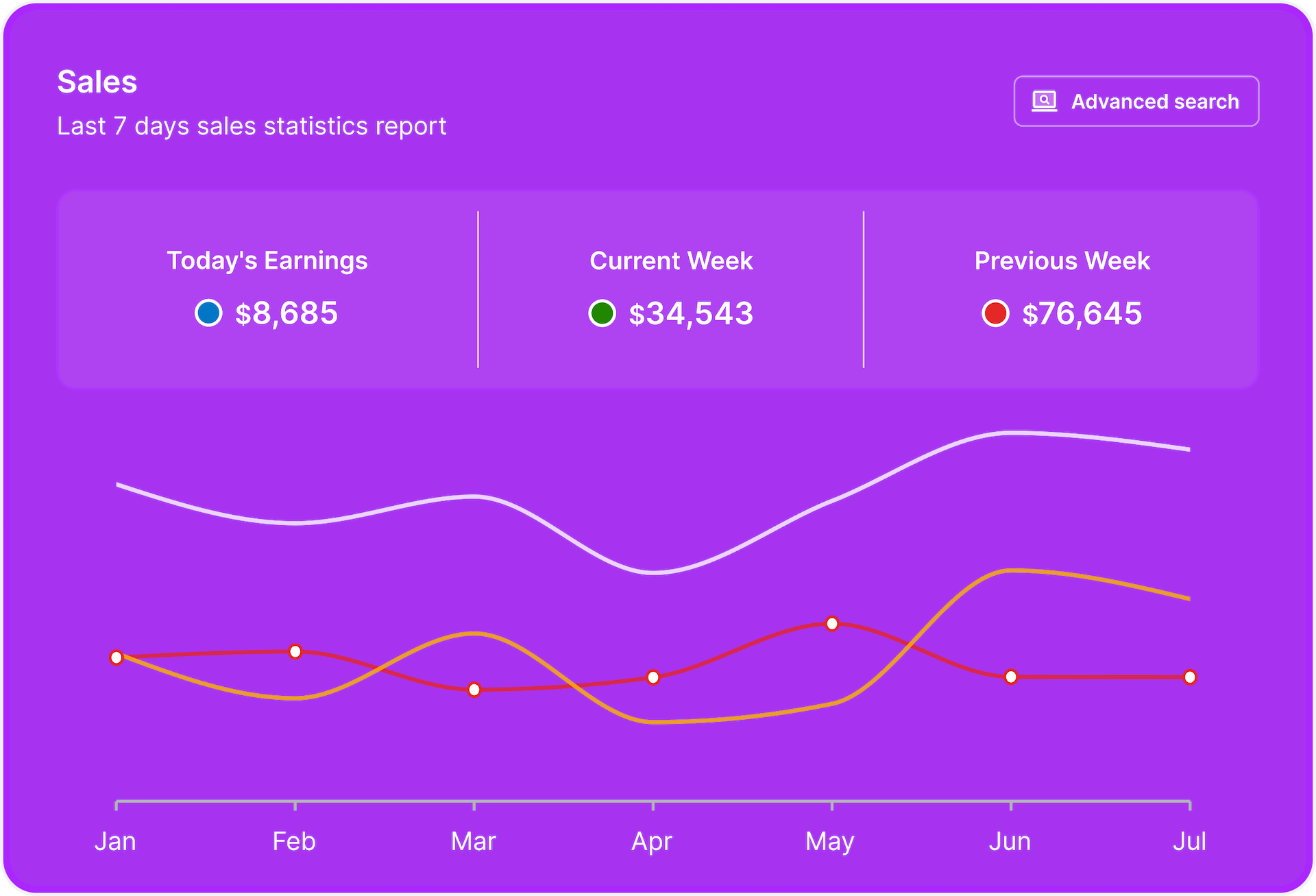This screenshot has width=1316, height=896.
Task: Click the red line's Mar data point
Action: (x=474, y=690)
